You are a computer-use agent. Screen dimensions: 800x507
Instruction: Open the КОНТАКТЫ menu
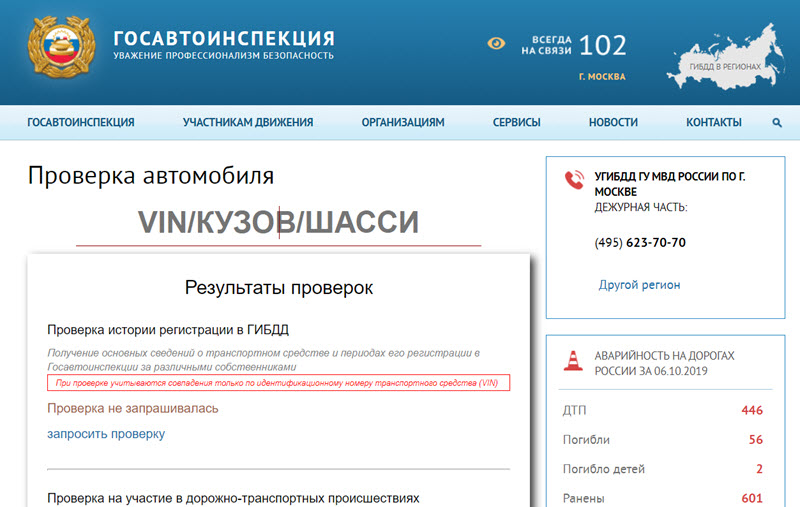tap(714, 122)
